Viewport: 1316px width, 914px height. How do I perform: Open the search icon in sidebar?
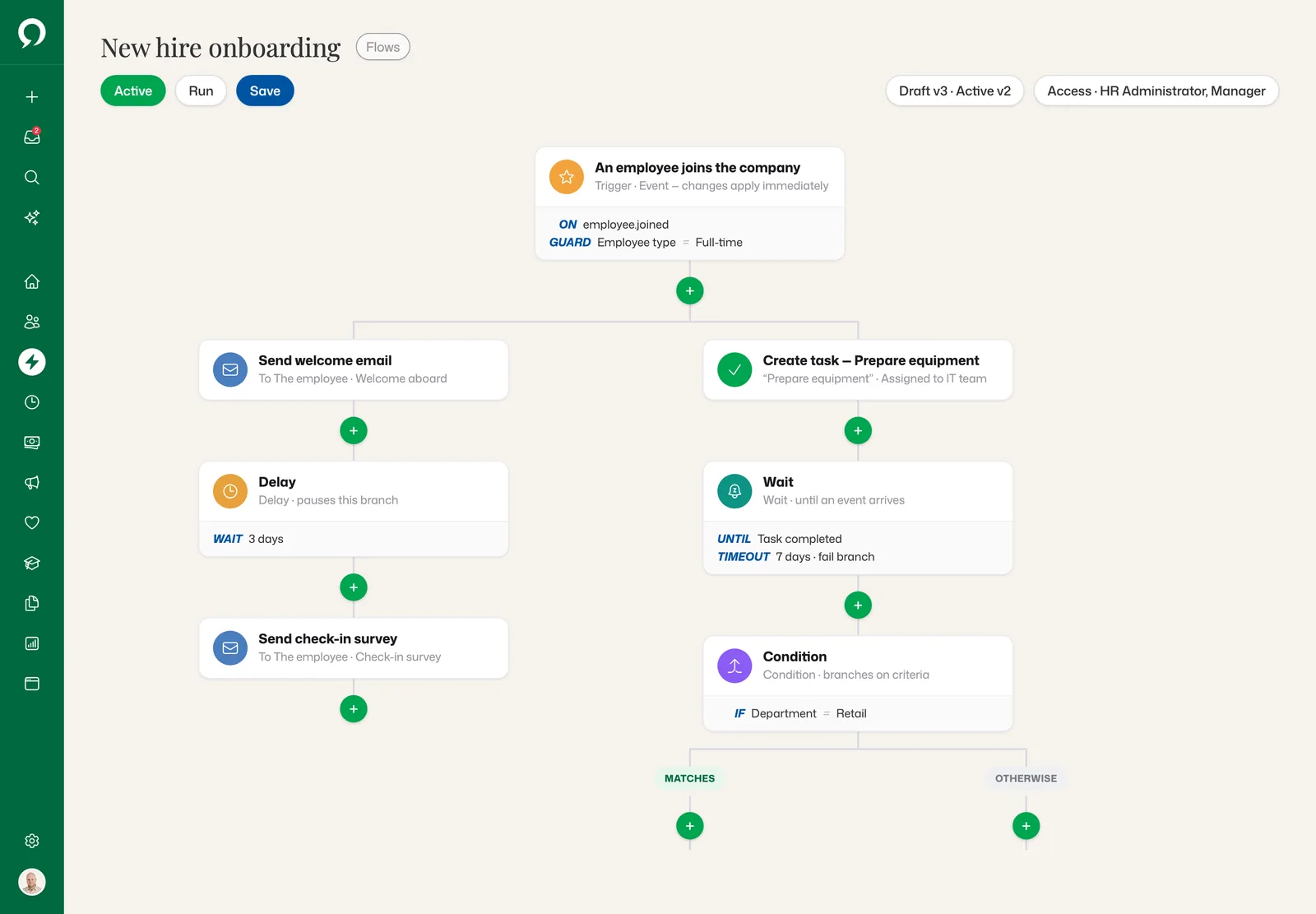(x=32, y=178)
